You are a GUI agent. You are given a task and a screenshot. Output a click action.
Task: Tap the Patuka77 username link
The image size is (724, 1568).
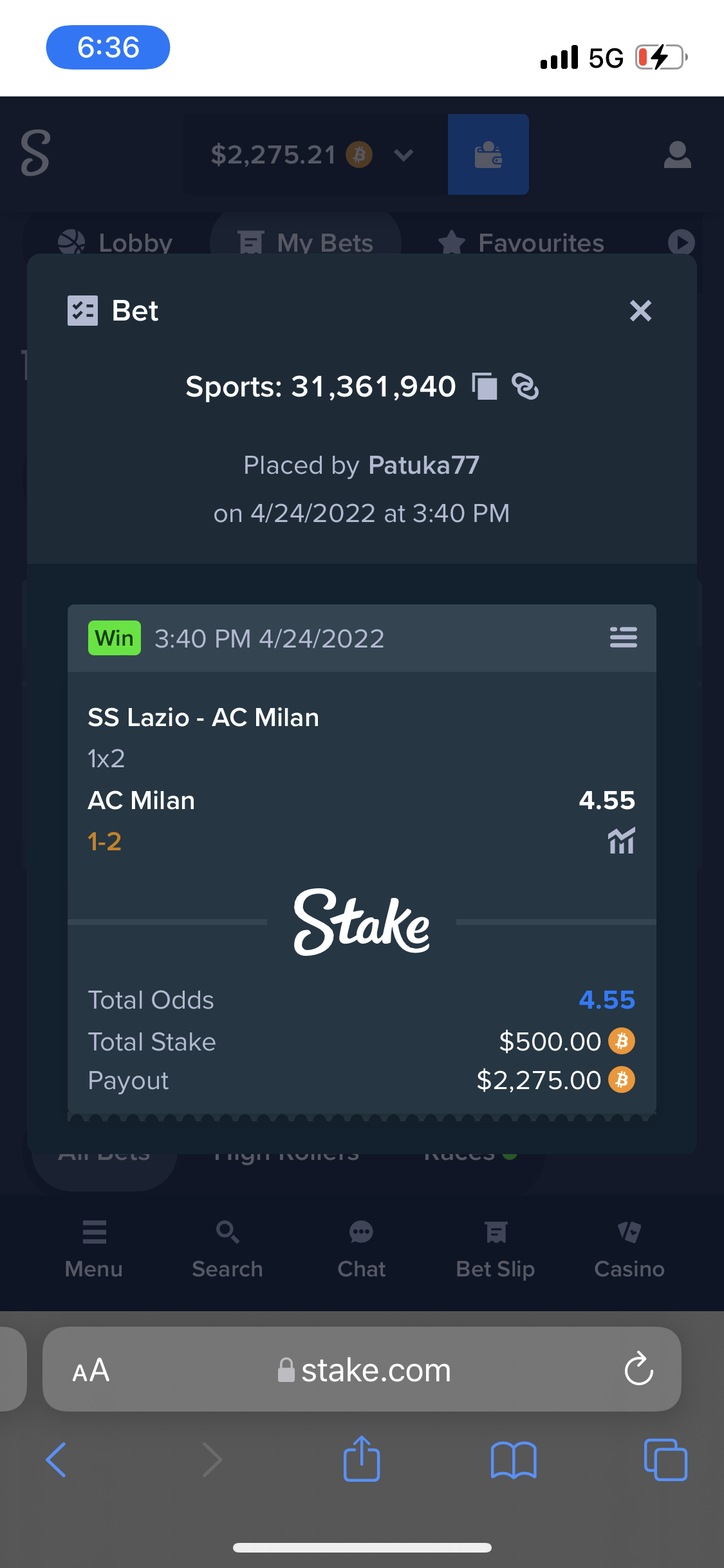pos(423,465)
